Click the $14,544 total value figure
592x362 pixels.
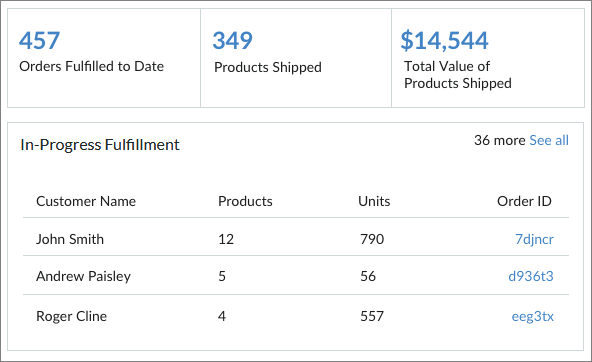pos(444,40)
